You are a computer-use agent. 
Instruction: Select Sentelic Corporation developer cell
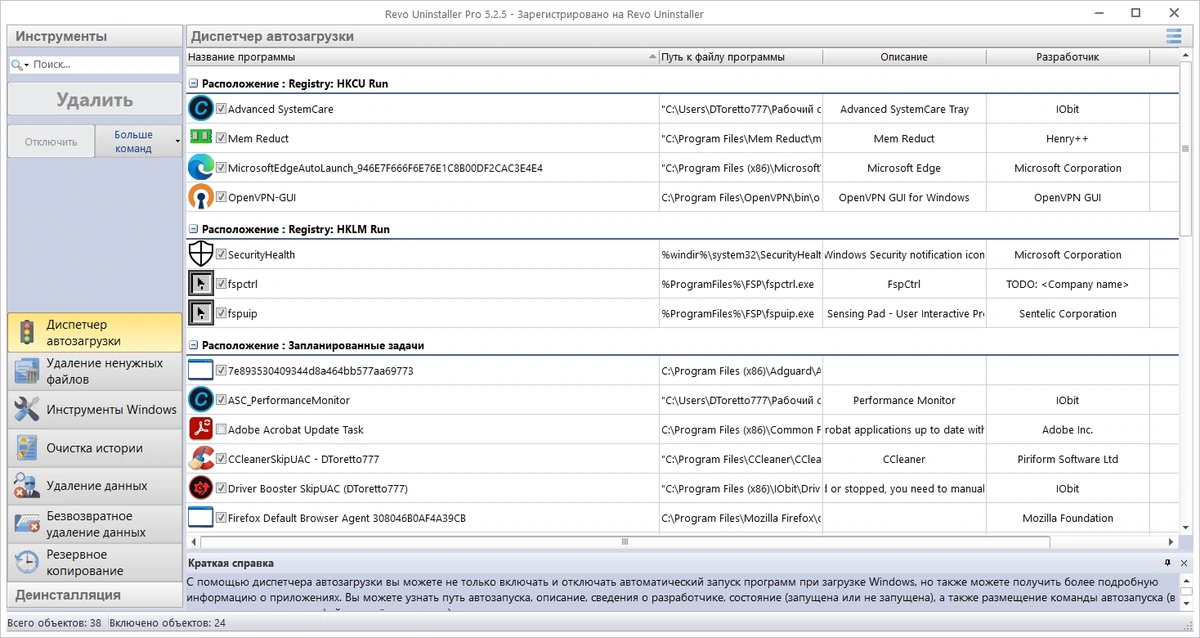pos(1067,313)
